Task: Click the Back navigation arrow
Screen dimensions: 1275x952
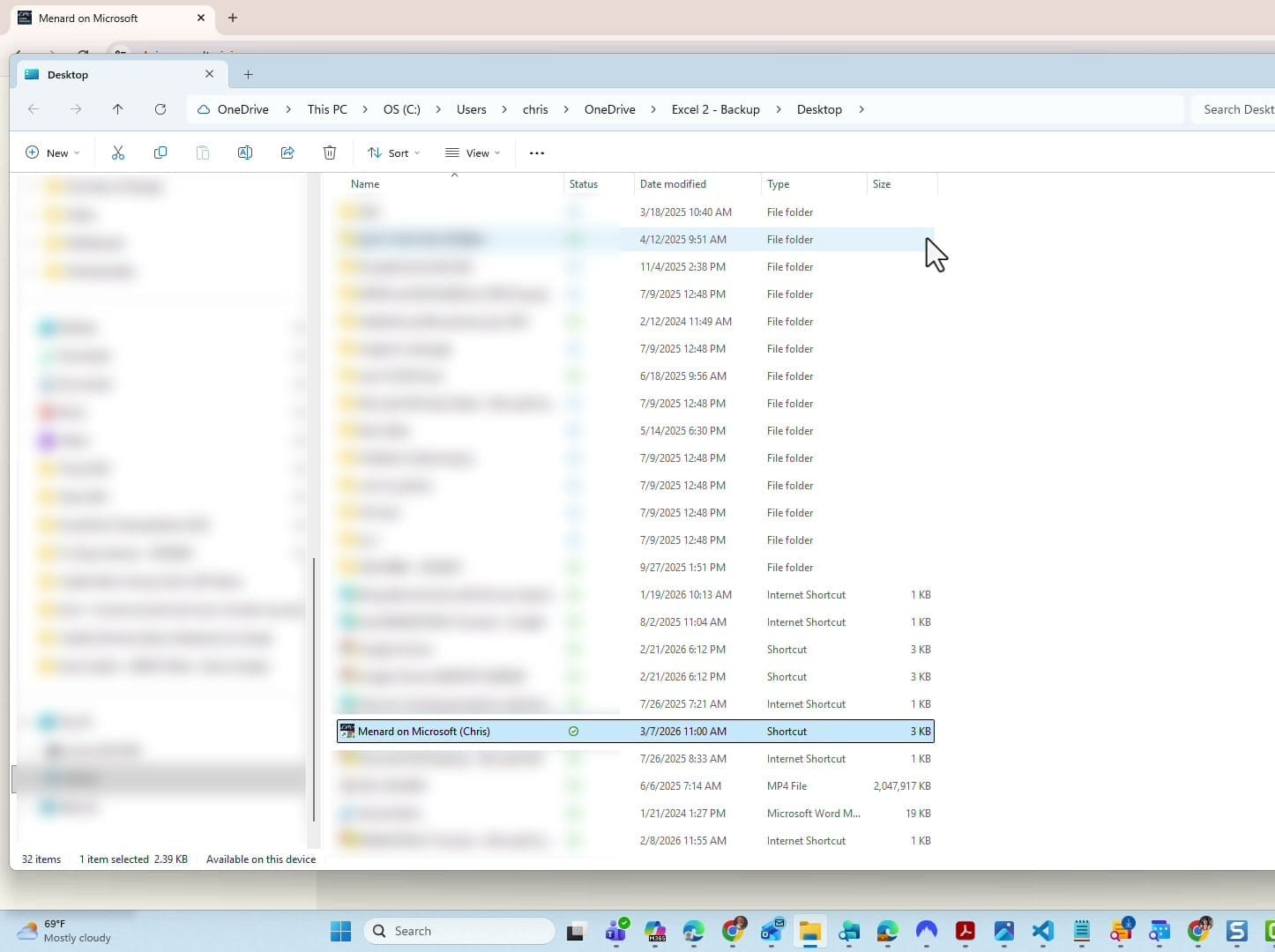Action: point(34,108)
